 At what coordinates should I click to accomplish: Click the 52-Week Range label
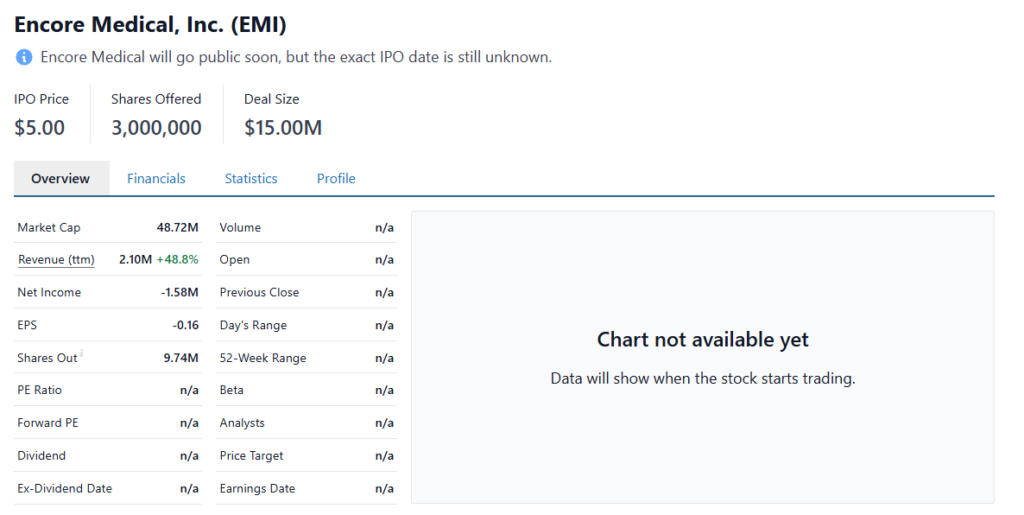(263, 358)
